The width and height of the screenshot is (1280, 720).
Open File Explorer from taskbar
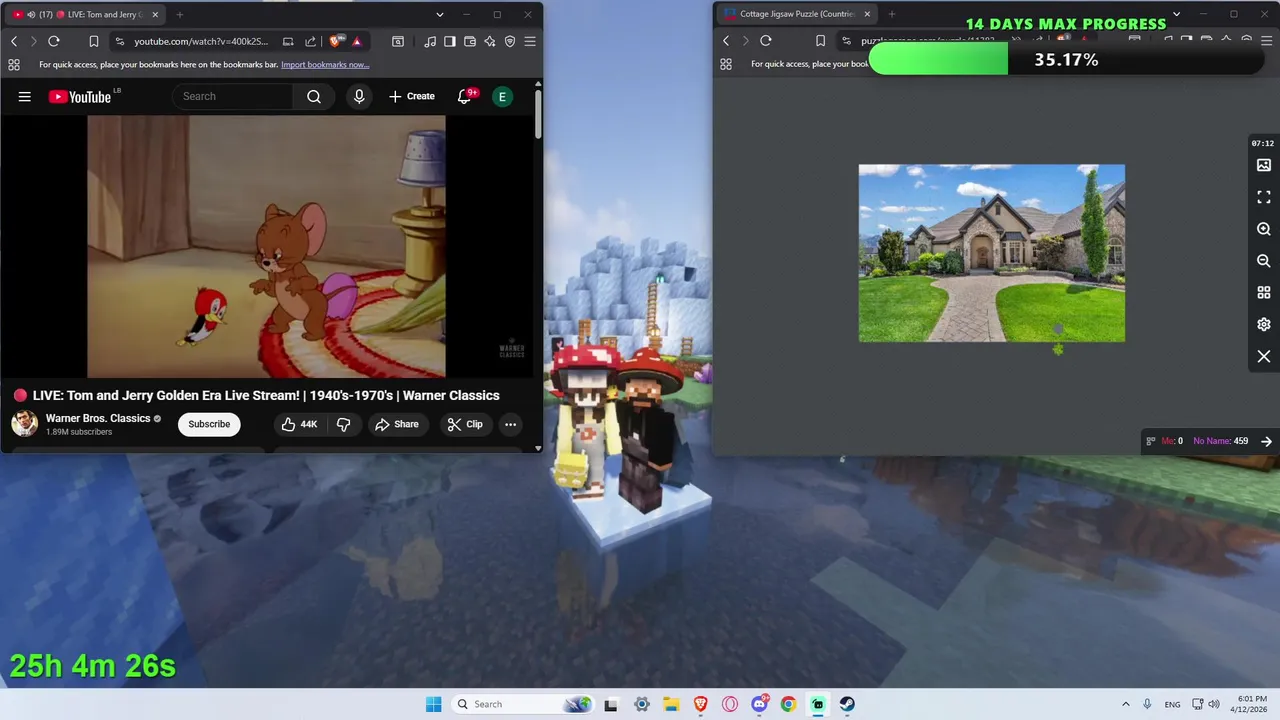(671, 704)
